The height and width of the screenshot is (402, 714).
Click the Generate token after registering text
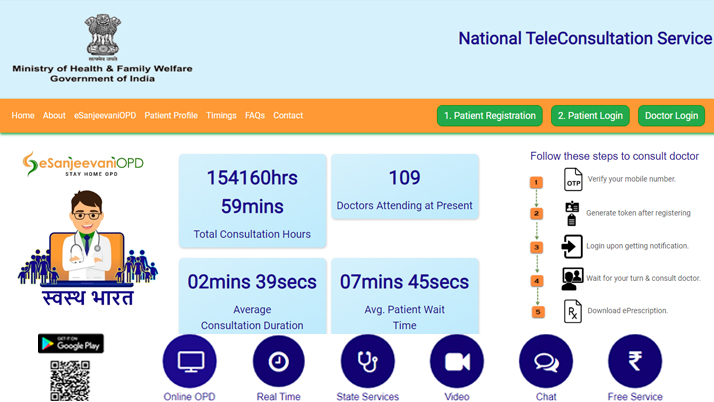(x=638, y=213)
